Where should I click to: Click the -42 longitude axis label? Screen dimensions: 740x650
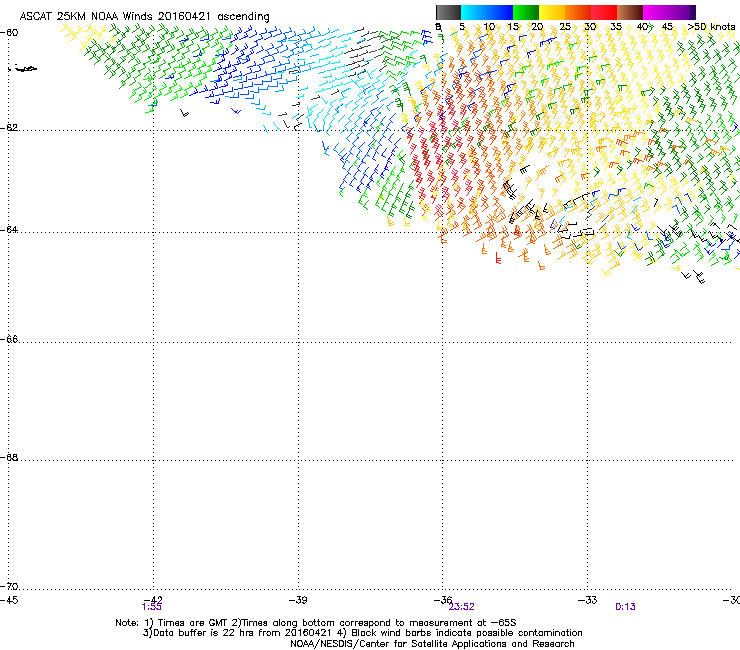coord(153,600)
